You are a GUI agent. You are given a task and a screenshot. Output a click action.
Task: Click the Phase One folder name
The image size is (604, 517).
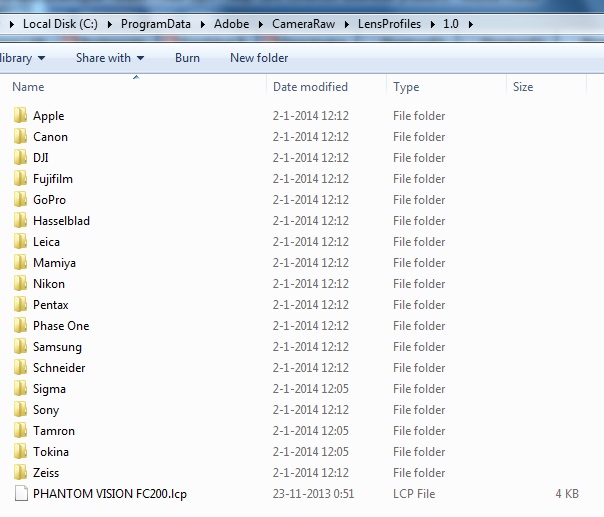[x=61, y=326]
